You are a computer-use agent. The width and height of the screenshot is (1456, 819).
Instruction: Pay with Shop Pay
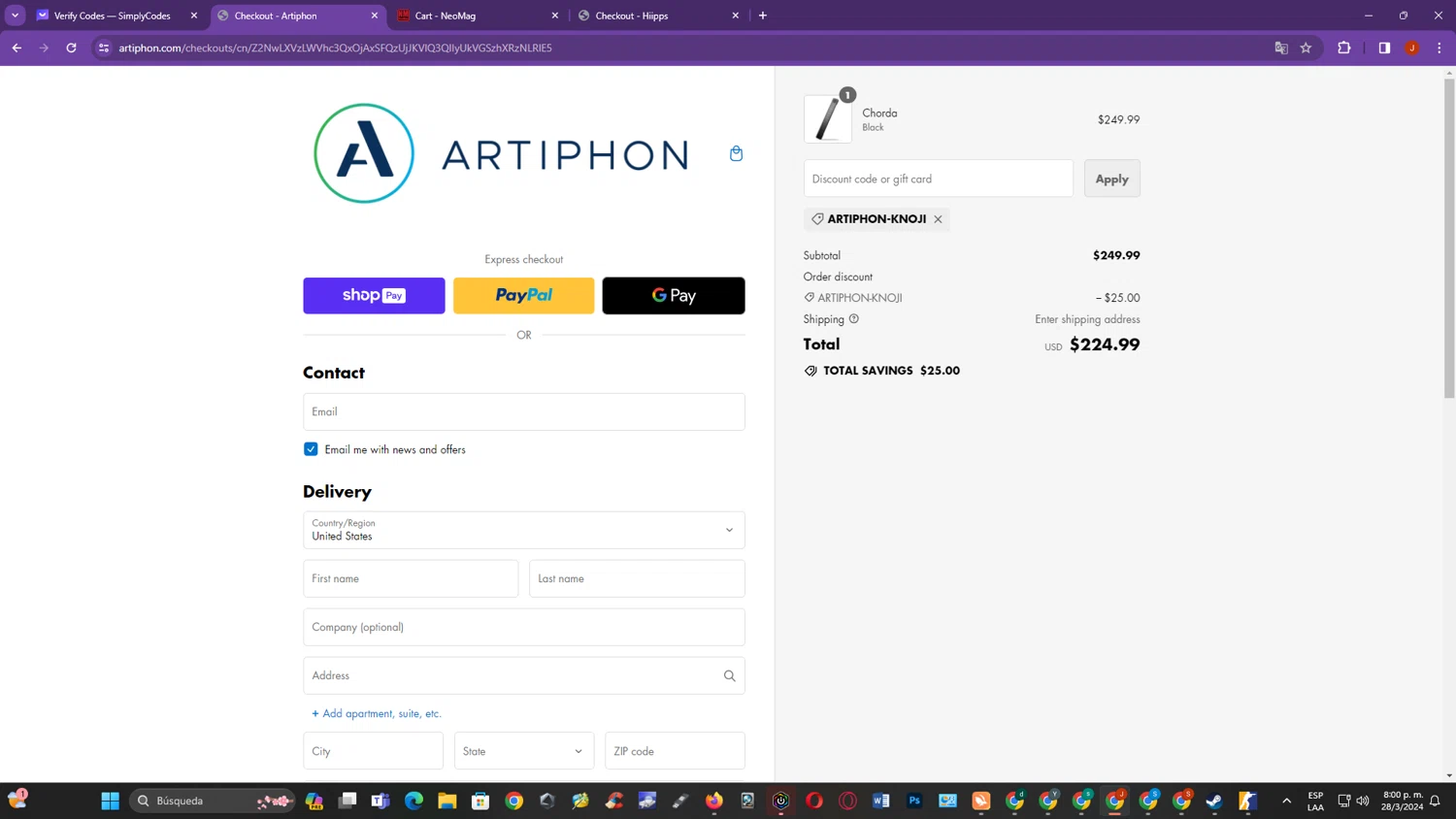(374, 295)
